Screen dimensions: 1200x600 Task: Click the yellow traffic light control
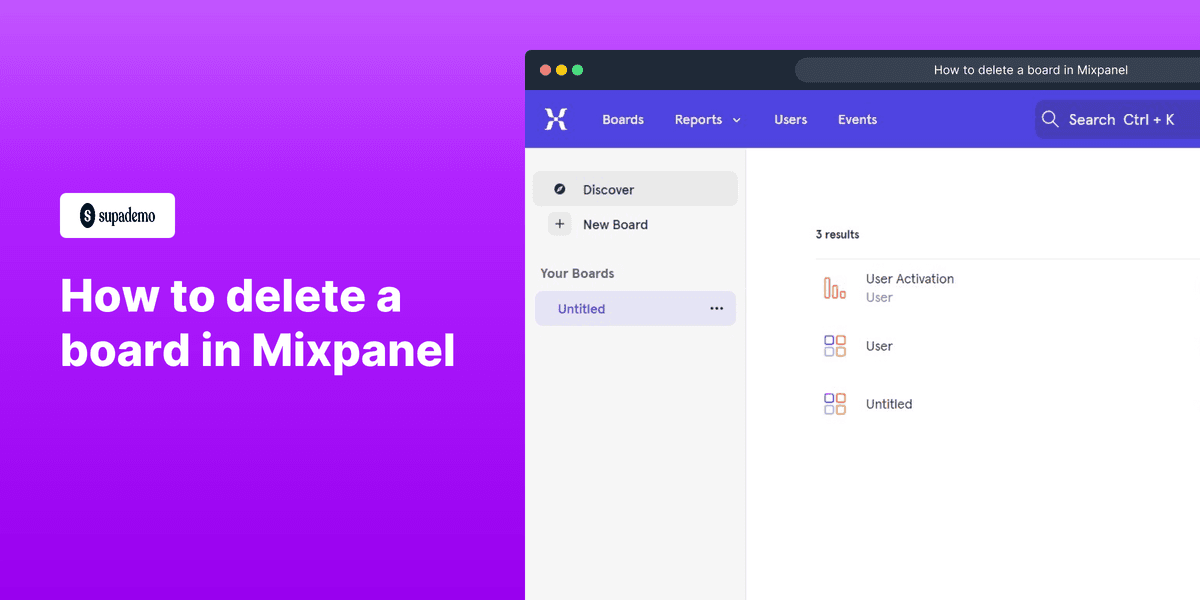pos(561,69)
